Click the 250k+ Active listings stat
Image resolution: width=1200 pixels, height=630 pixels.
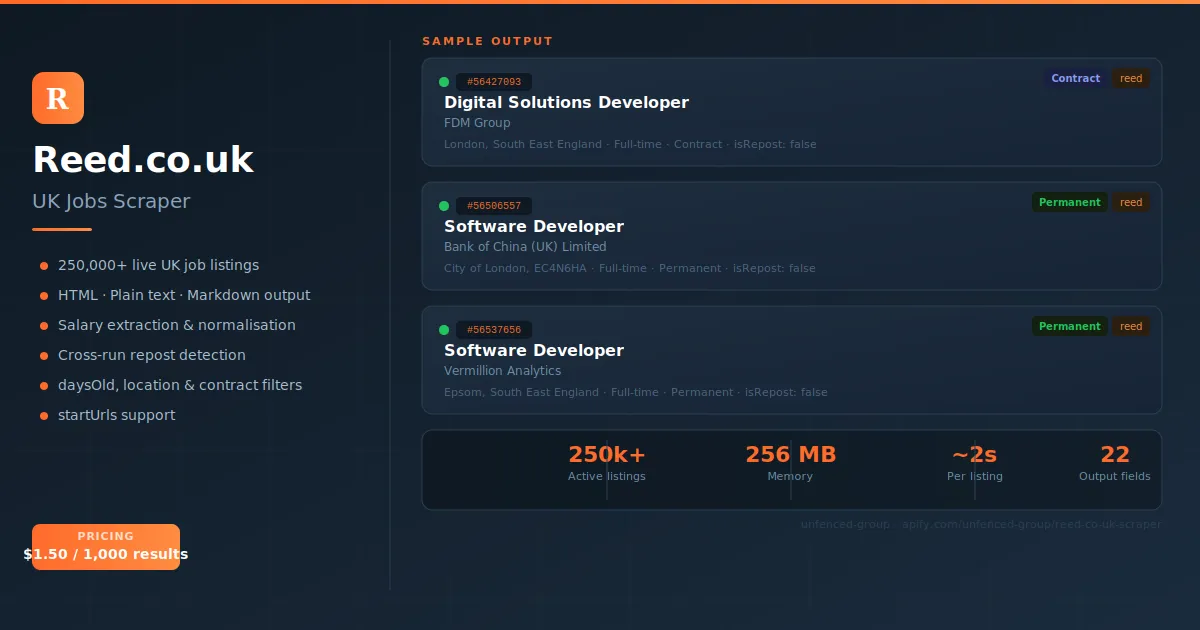pyautogui.click(x=607, y=464)
